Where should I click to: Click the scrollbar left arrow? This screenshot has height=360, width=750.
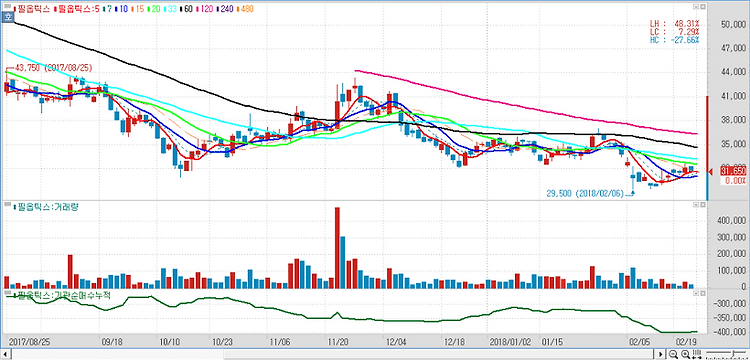[x=6, y=355]
